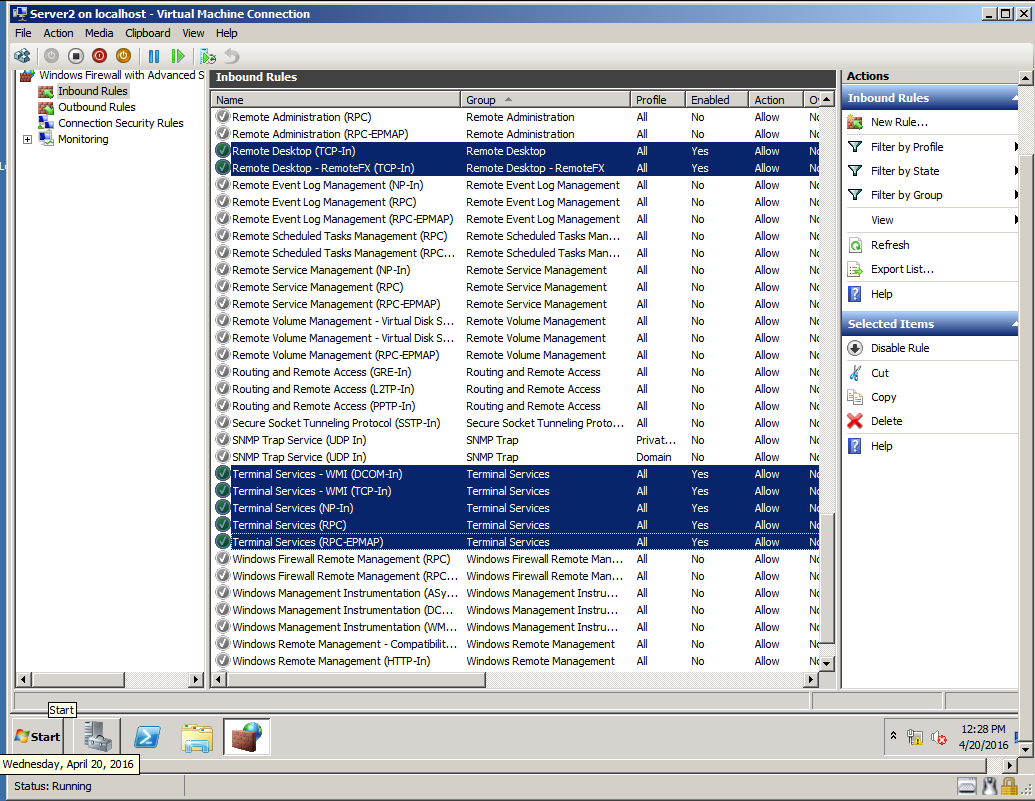Image resolution: width=1035 pixels, height=801 pixels.
Task: Show hidden tray icons arrow
Action: [894, 735]
